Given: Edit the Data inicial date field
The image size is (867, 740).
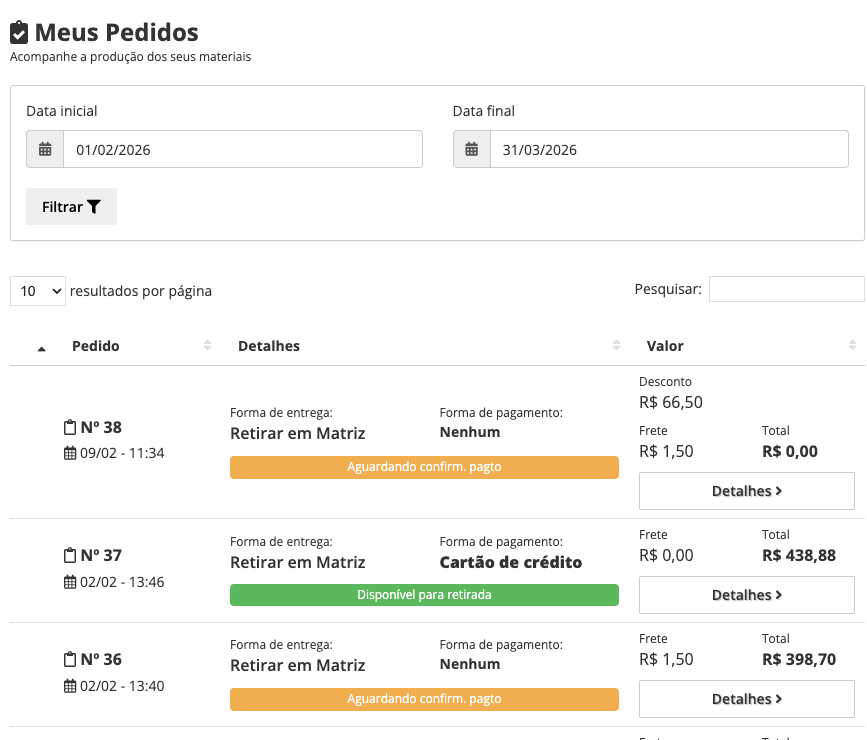Looking at the screenshot, I should click(x=242, y=149).
